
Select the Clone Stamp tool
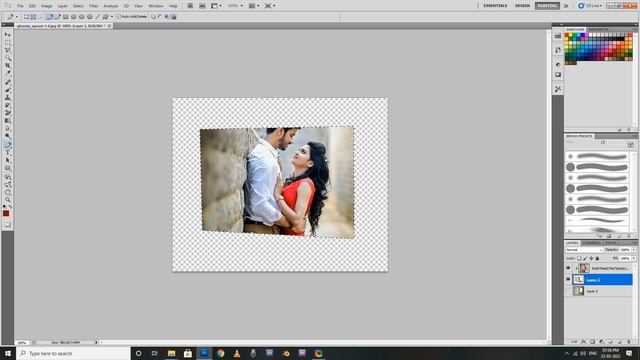coord(8,98)
